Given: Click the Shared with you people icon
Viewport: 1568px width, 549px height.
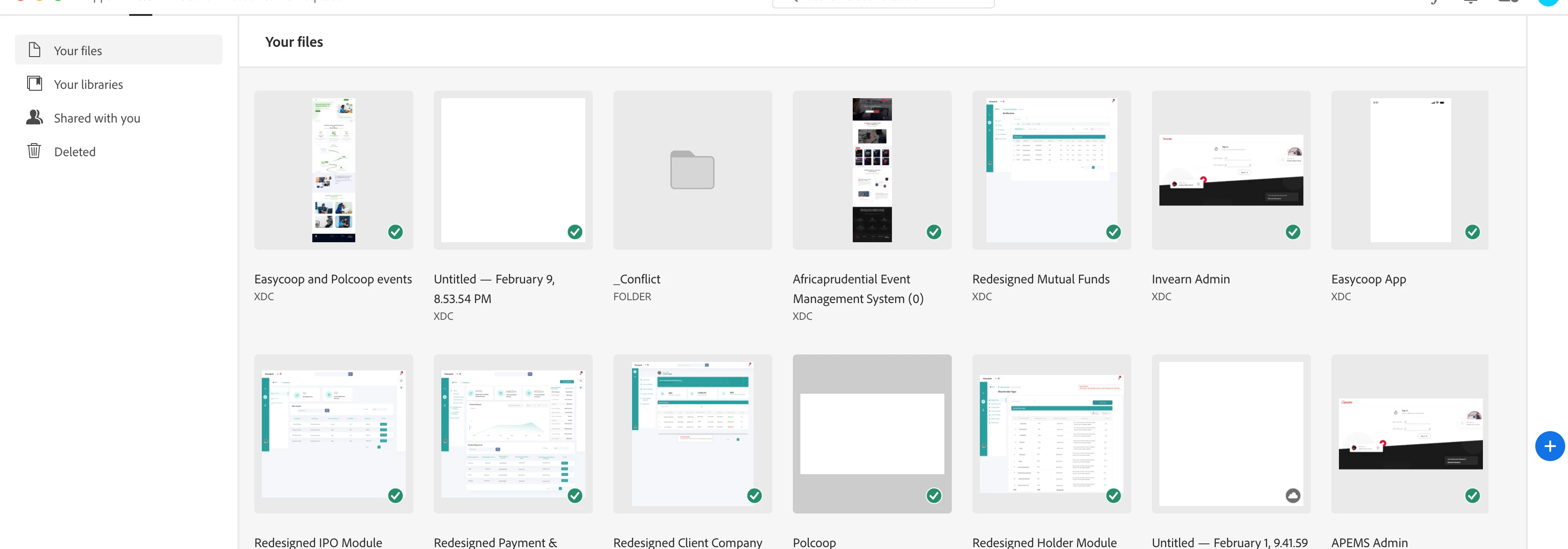Looking at the screenshot, I should click(35, 117).
